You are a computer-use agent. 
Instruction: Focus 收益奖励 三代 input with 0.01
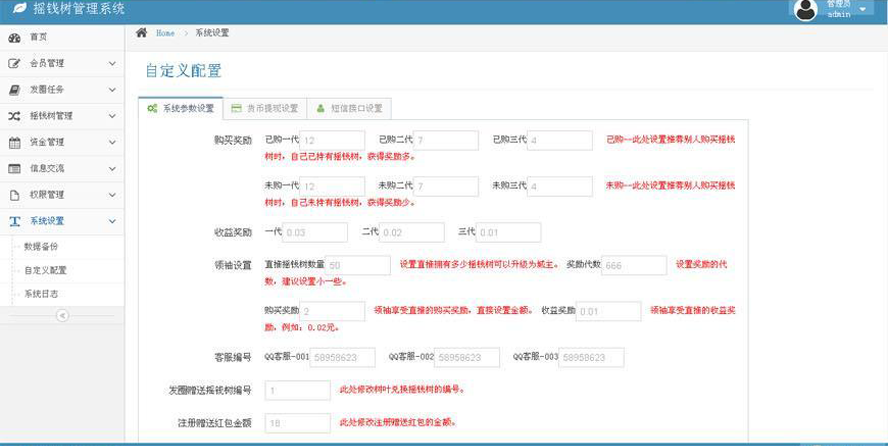pyautogui.click(x=508, y=233)
